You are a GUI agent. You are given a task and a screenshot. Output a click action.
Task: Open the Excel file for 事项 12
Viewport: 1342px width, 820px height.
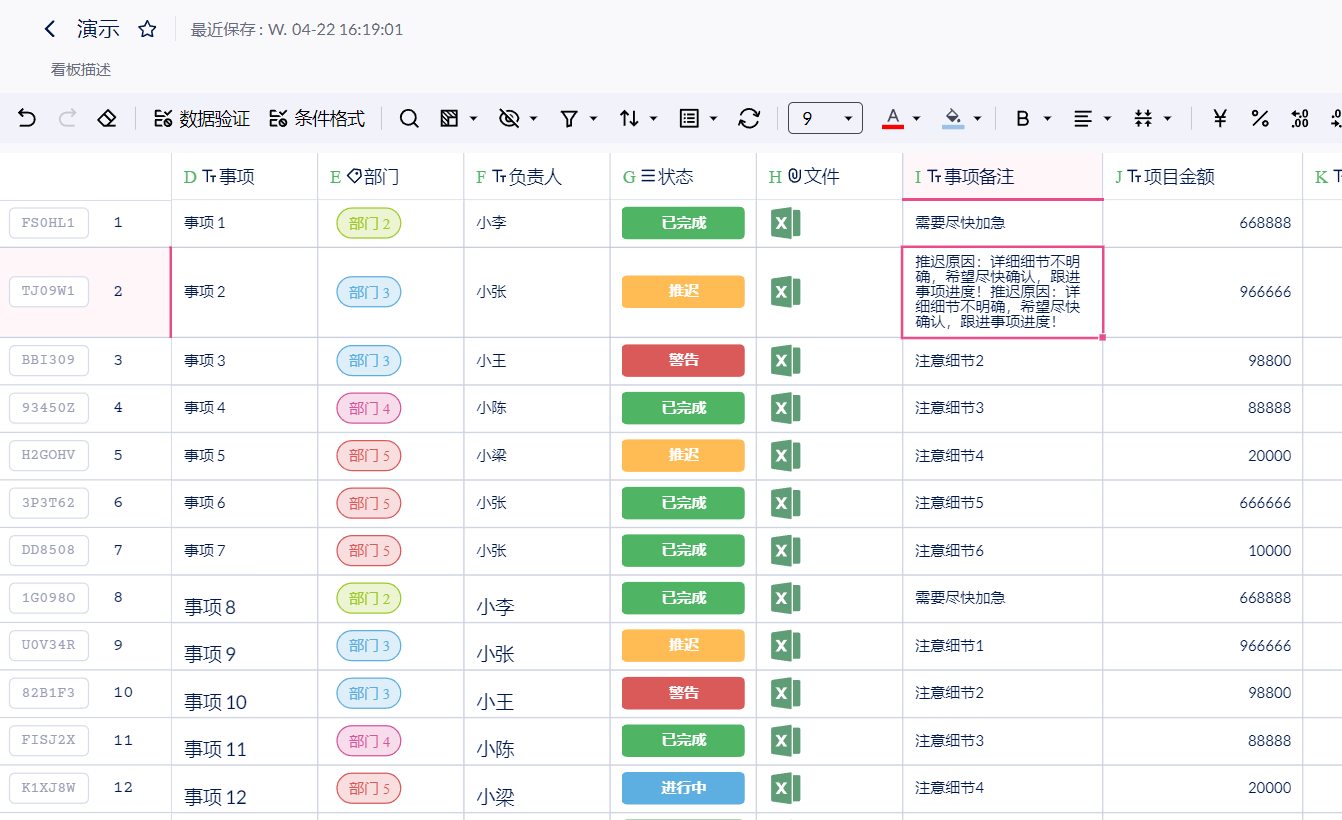785,788
